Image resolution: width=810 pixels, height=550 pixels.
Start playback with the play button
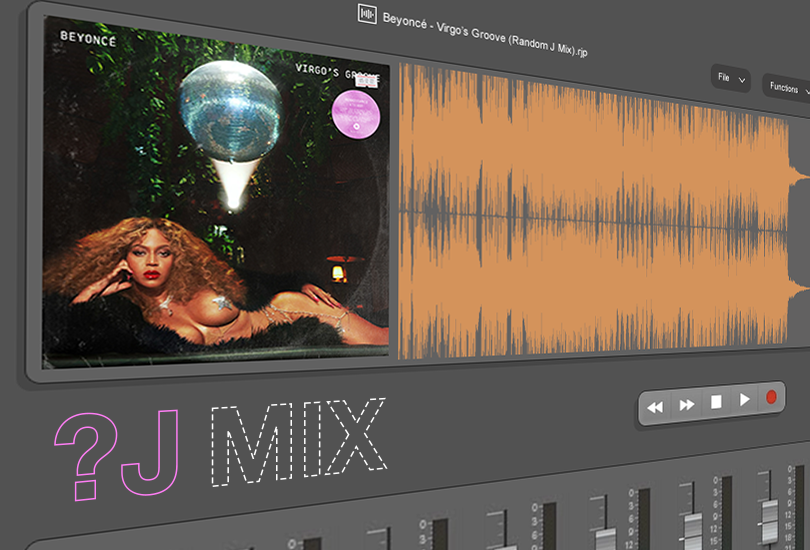click(x=744, y=400)
